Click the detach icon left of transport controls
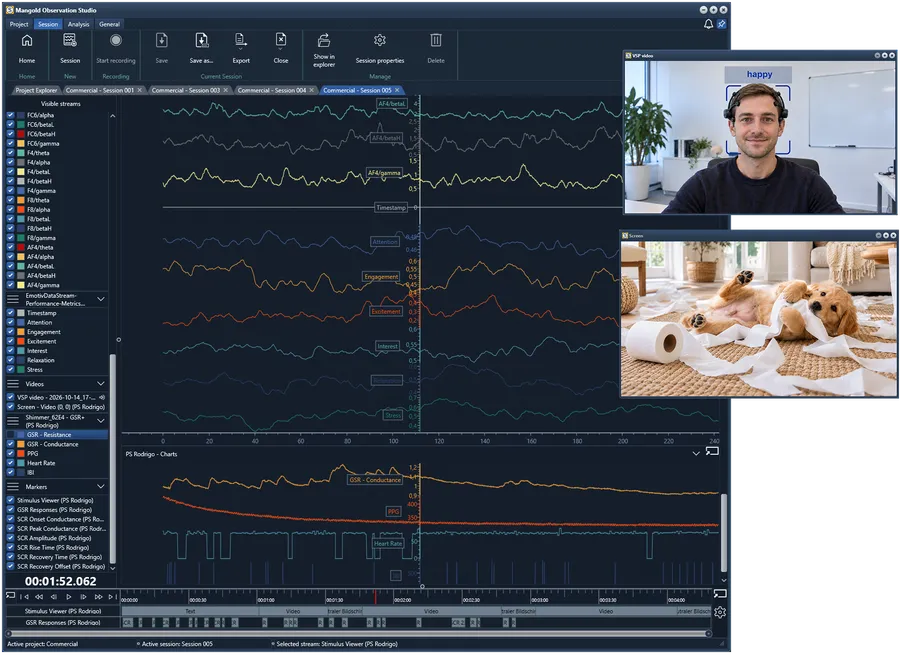Screen dimensions: 900x658 click(10, 595)
